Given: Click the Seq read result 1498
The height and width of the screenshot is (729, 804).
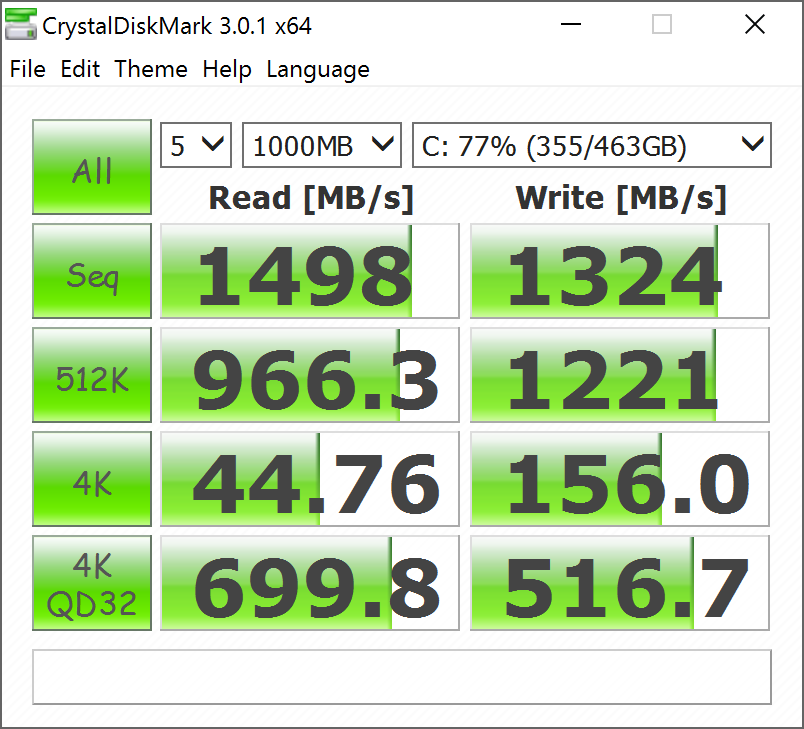Looking at the screenshot, I should pyautogui.click(x=310, y=271).
